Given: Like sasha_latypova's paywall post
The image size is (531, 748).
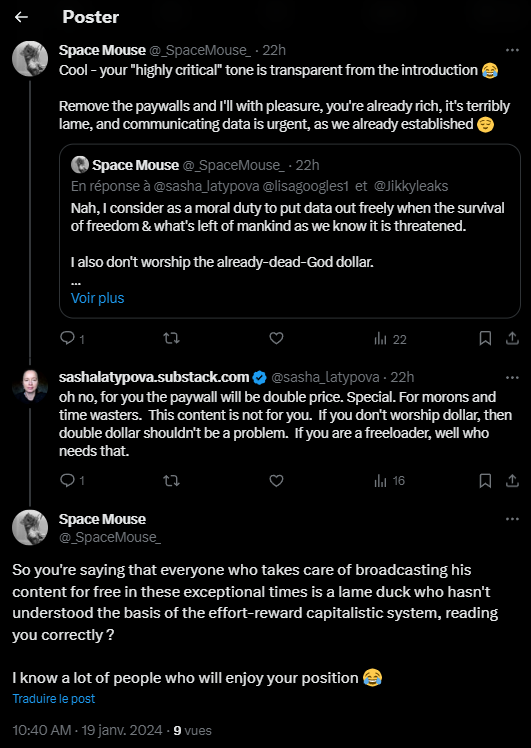Looking at the screenshot, I should [x=276, y=480].
